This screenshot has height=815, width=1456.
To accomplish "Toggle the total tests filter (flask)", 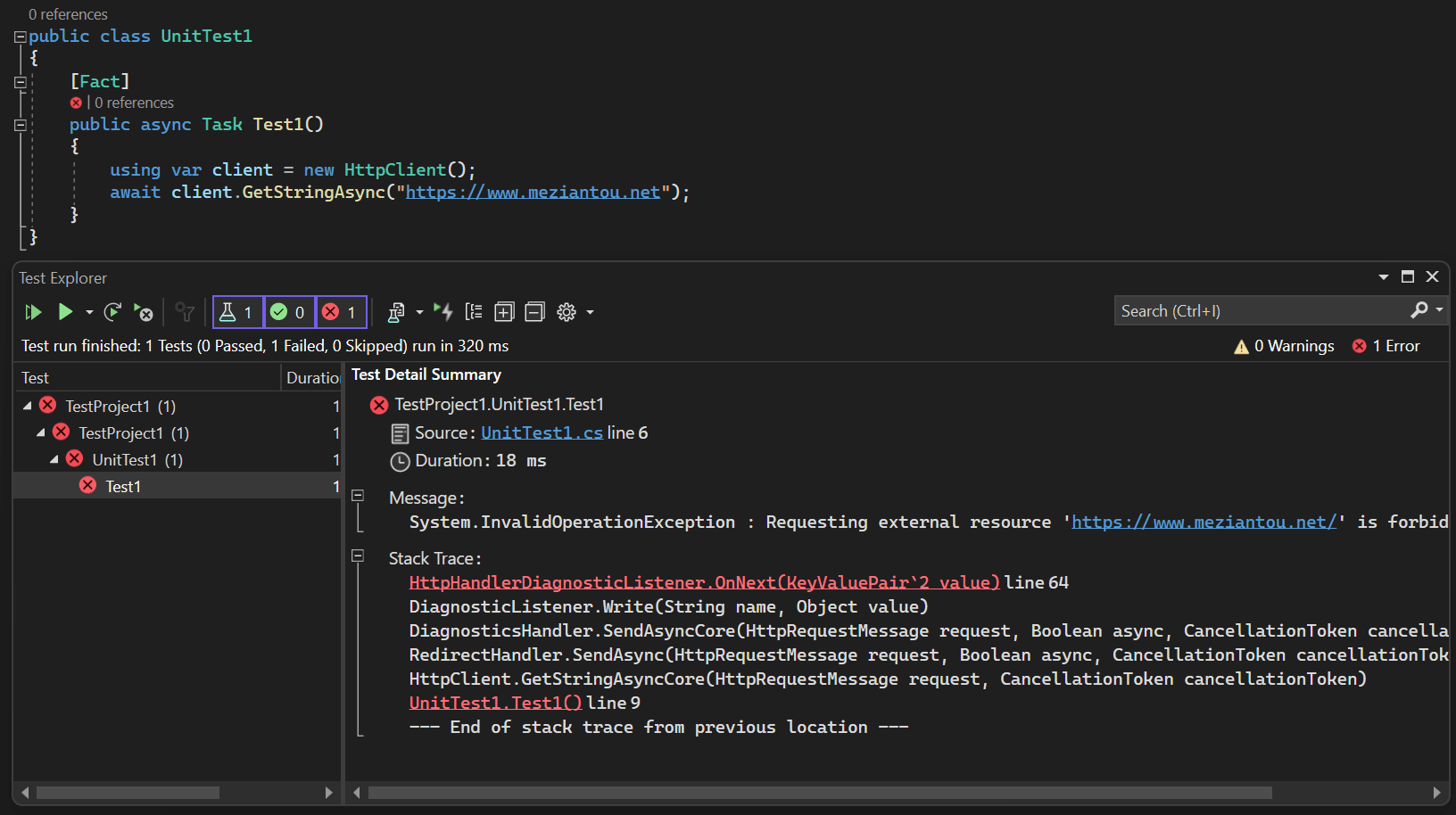I will pyautogui.click(x=237, y=312).
